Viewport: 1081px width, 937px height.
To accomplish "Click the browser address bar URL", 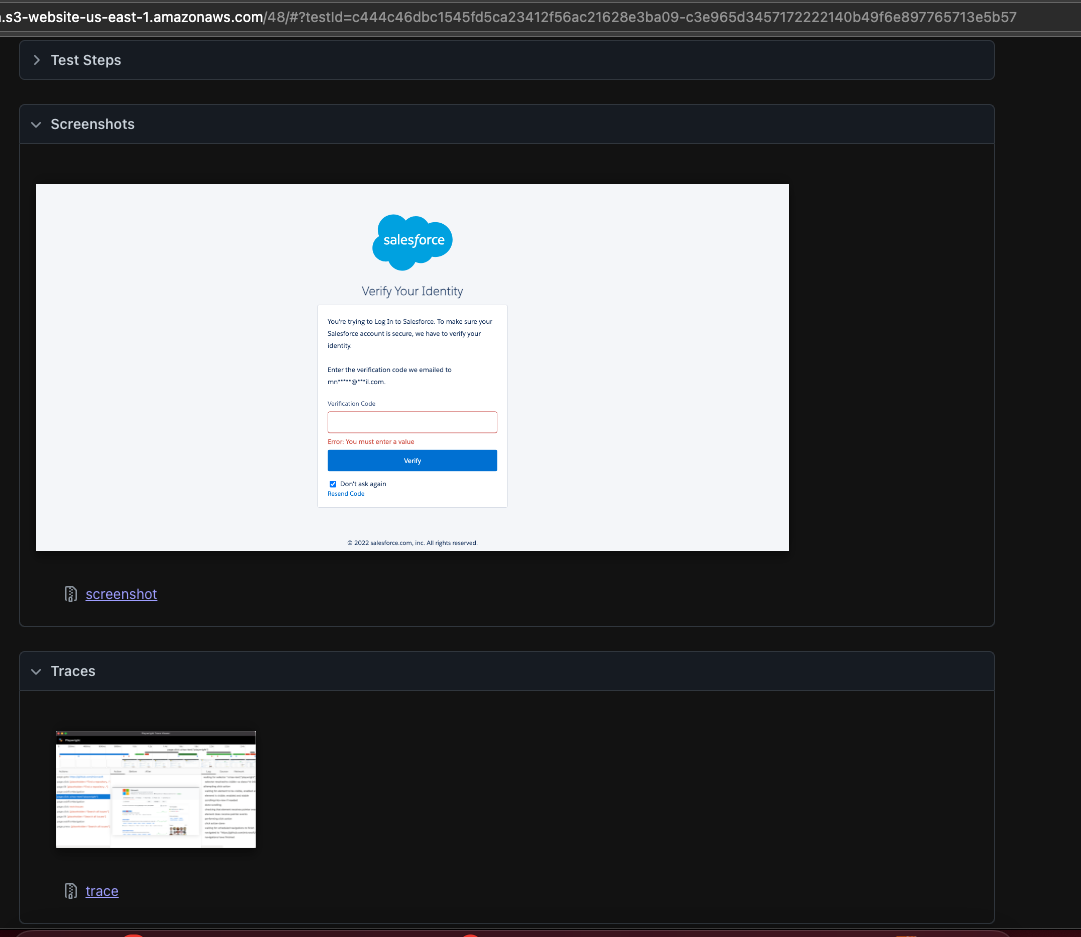I will point(507,17).
